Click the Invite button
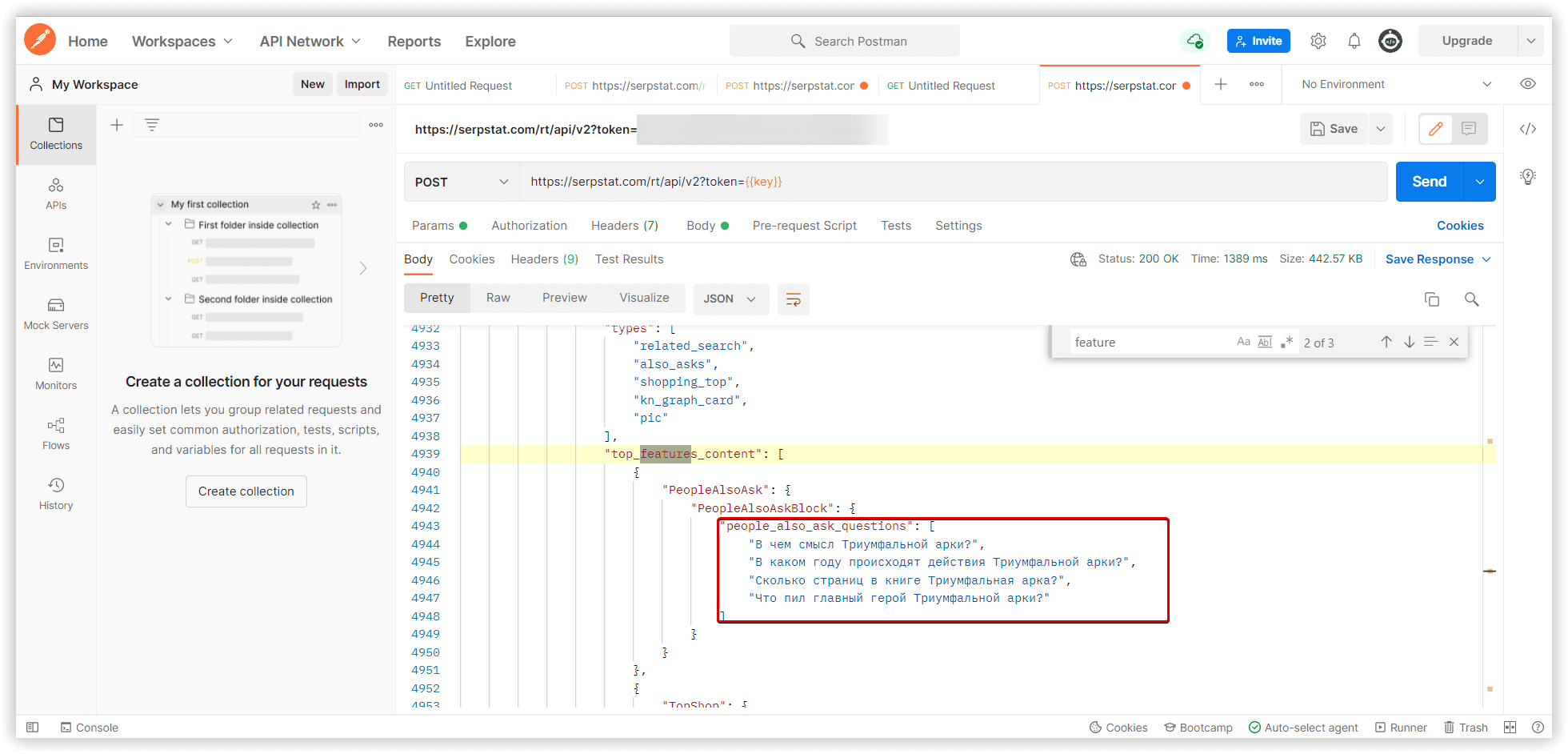The image size is (1568, 754). [1258, 41]
